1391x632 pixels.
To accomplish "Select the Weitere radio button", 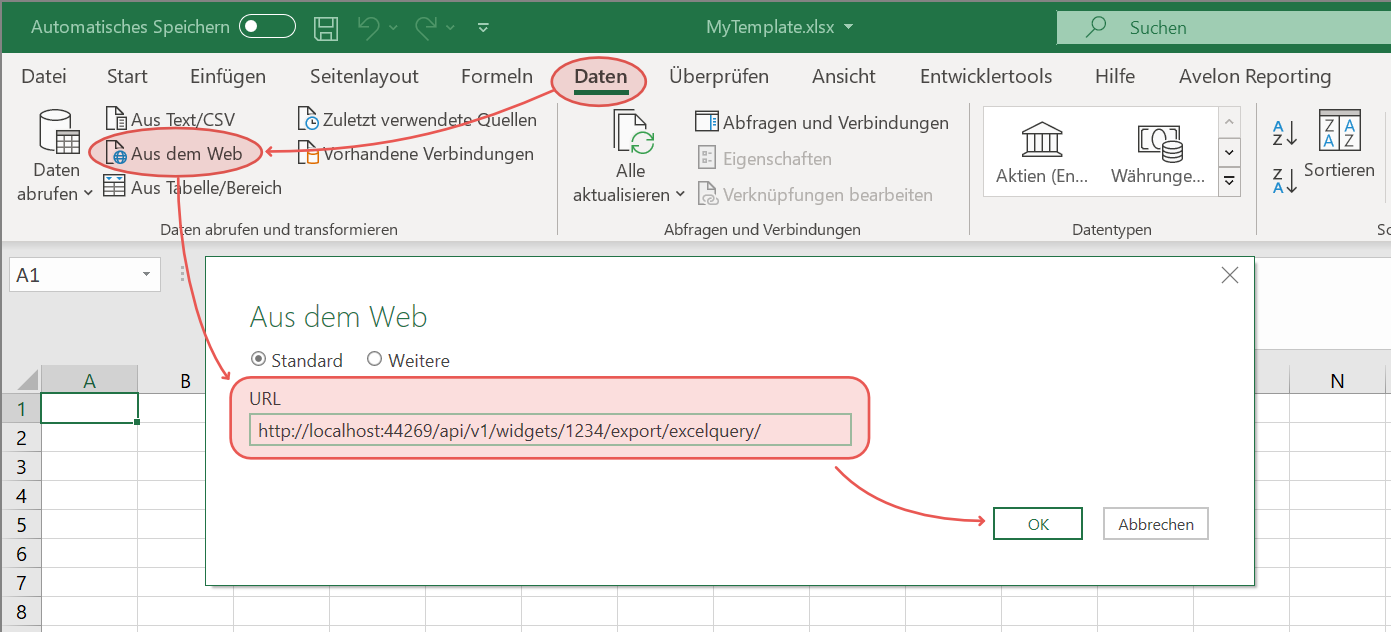I will click(x=375, y=359).
